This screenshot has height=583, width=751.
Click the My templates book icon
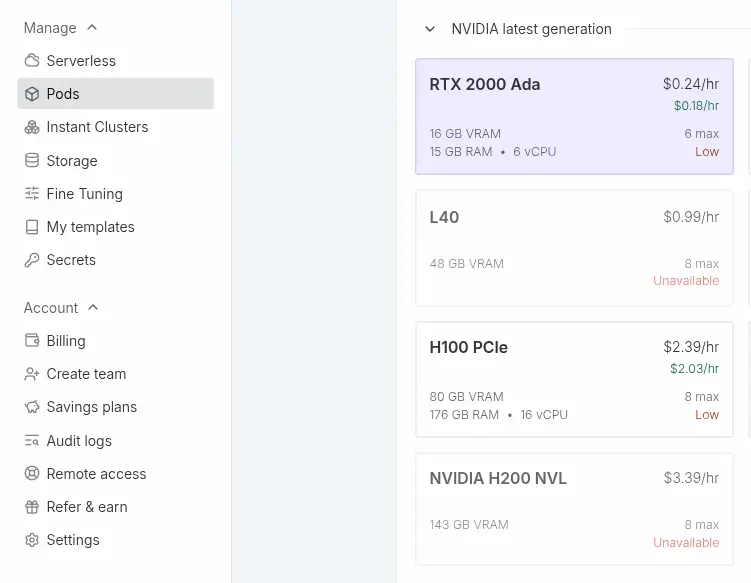(x=32, y=227)
